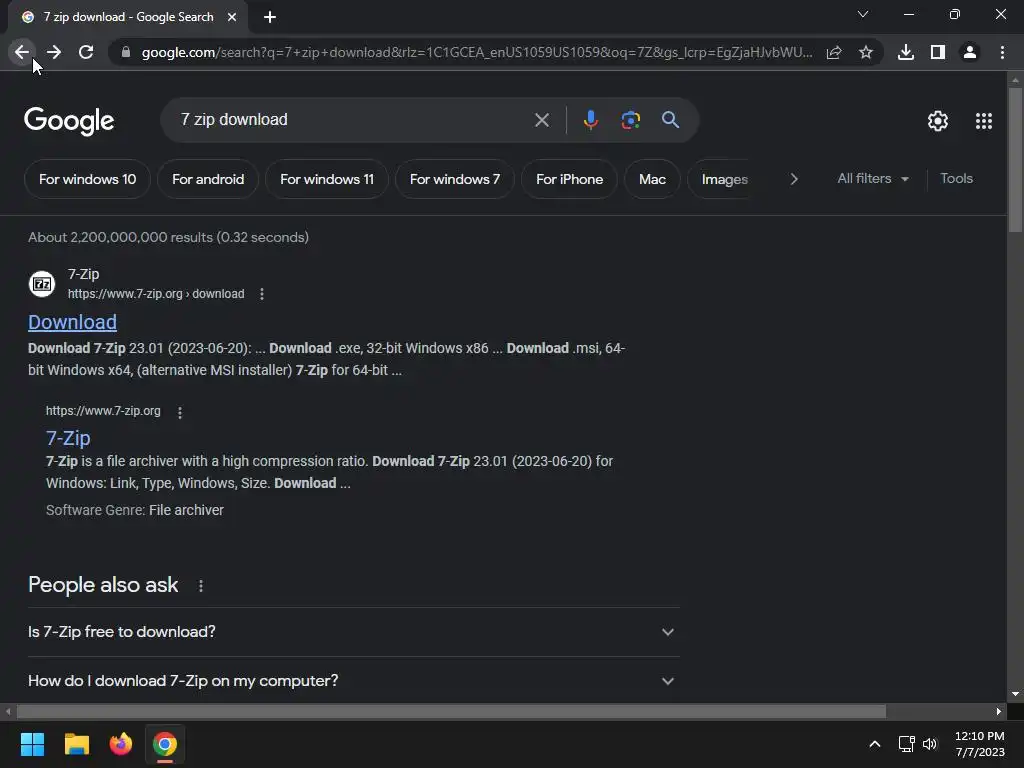Open the search Tools button
Viewport: 1024px width, 768px height.
(x=956, y=178)
